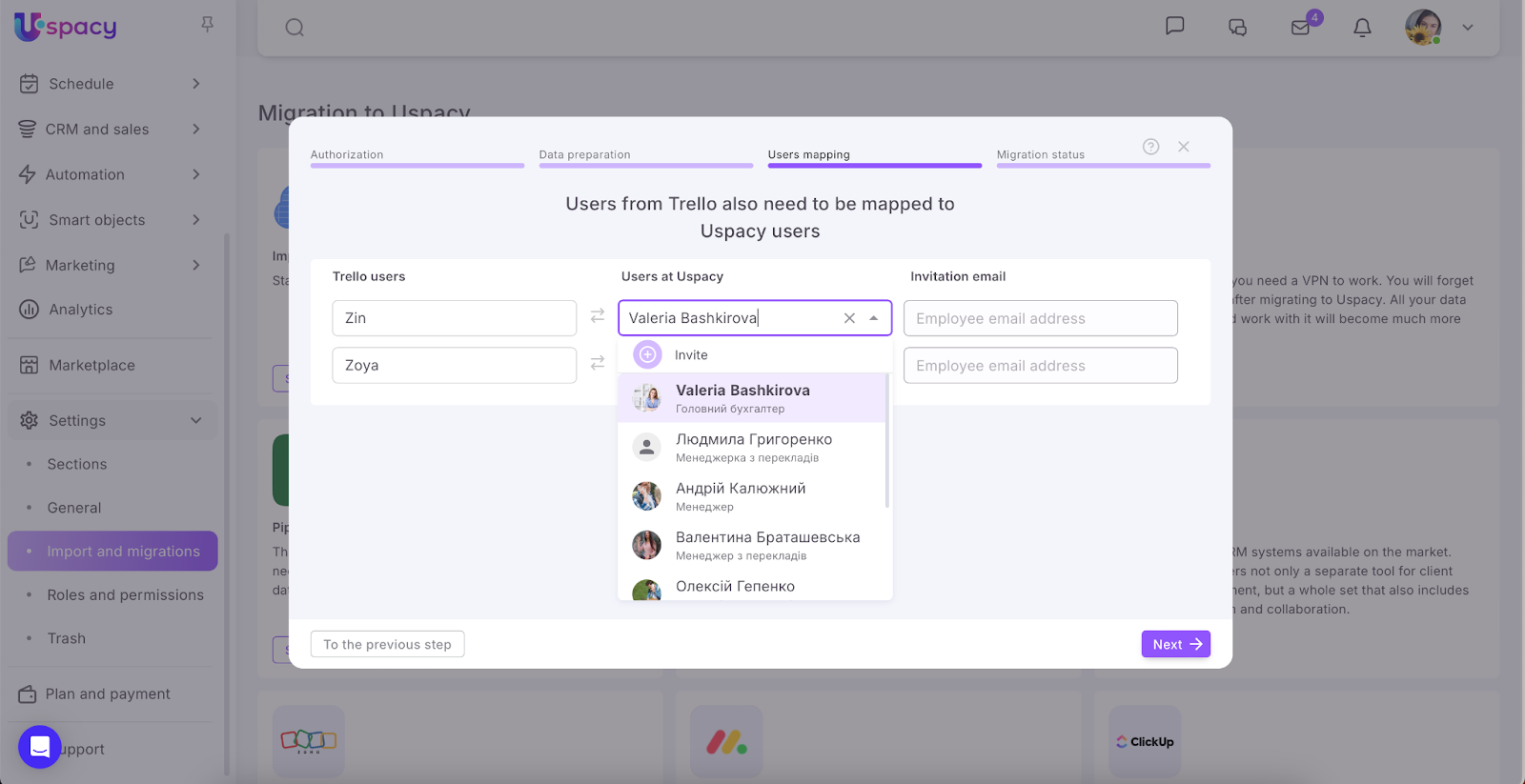Screen dimensions: 1525x784
Task: Click the search magnifier icon in top bar
Action: (295, 28)
